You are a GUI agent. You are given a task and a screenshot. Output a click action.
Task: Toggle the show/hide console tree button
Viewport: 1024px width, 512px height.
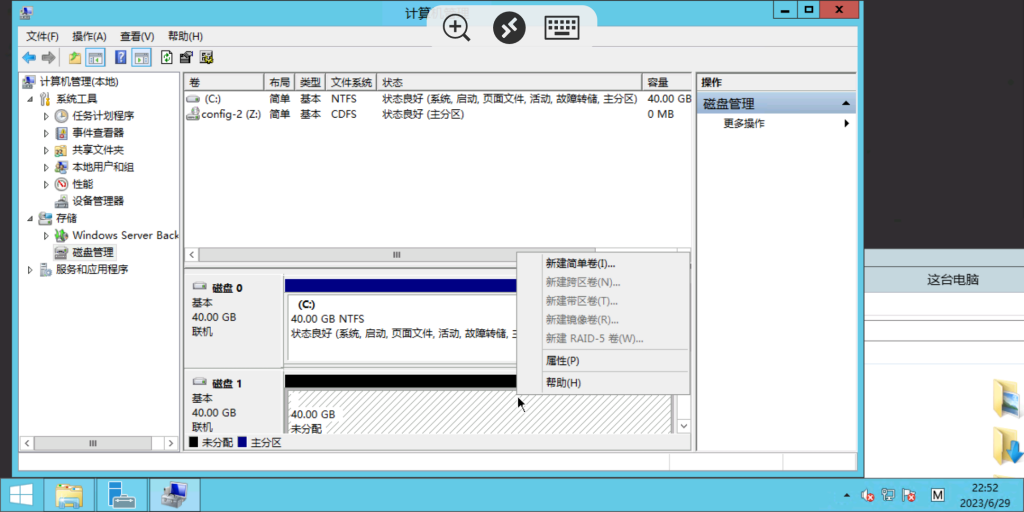coord(95,57)
